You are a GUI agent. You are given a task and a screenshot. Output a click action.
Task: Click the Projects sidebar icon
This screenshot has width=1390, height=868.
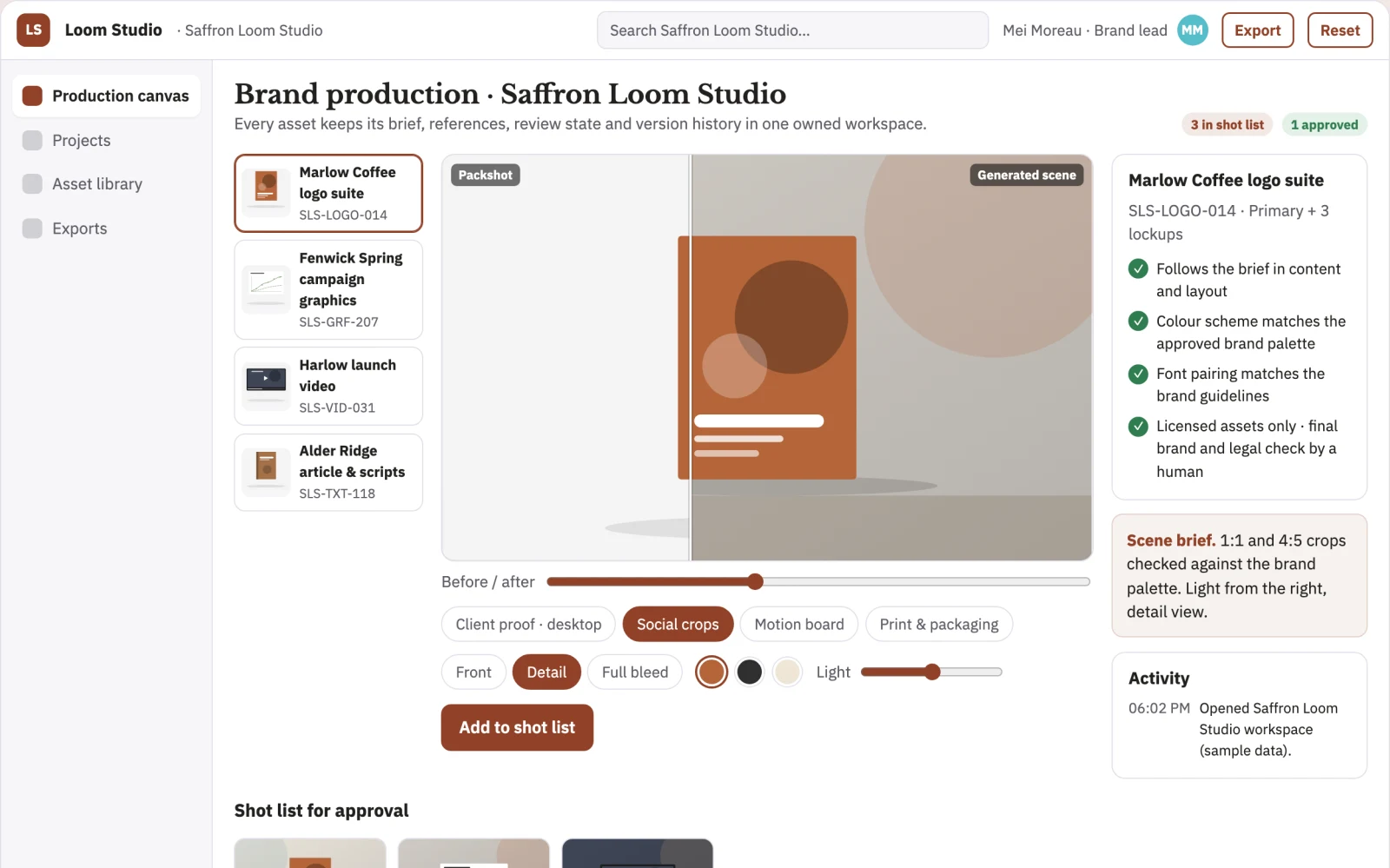[x=32, y=140]
